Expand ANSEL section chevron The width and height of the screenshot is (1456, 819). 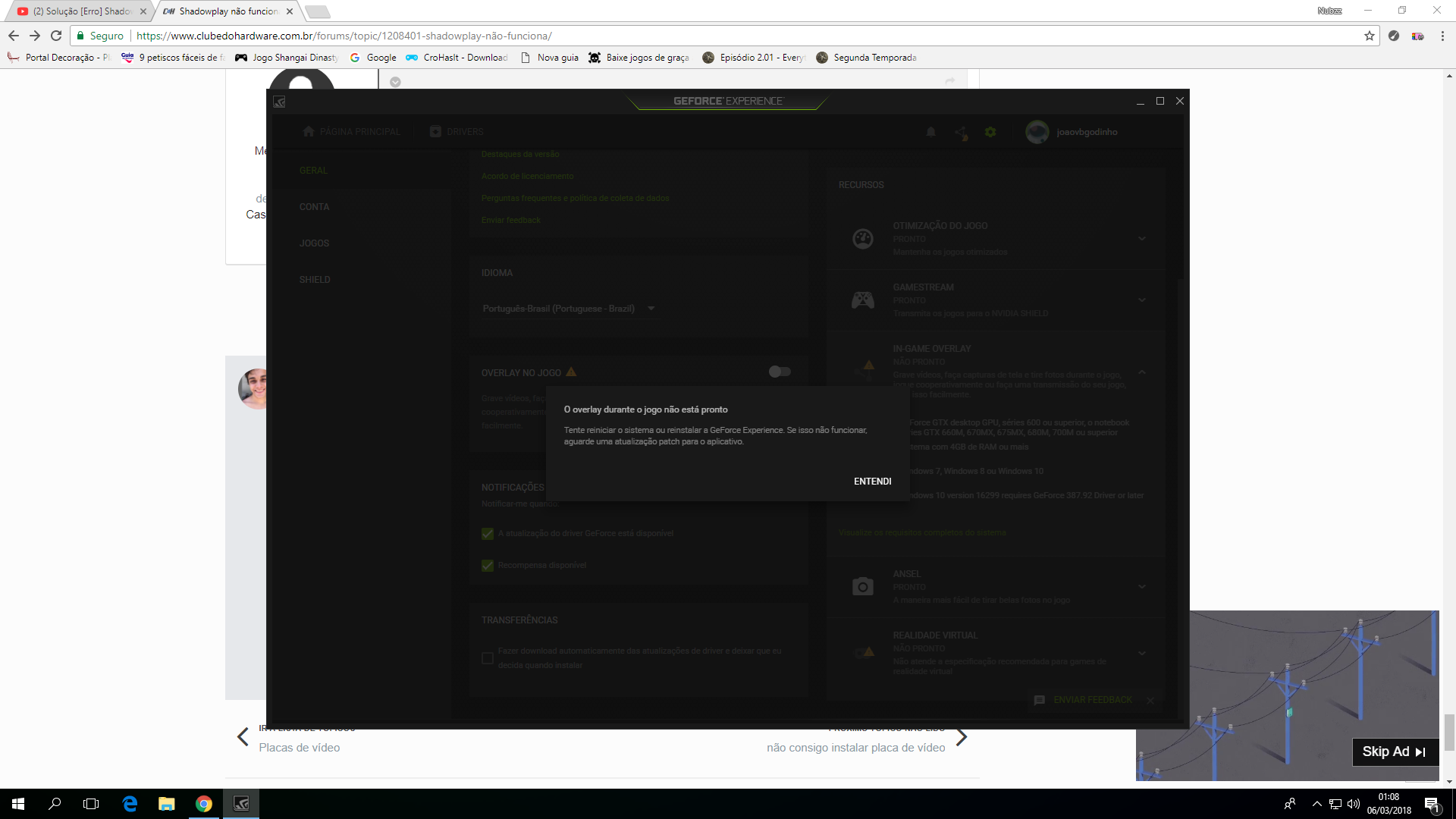(1141, 586)
